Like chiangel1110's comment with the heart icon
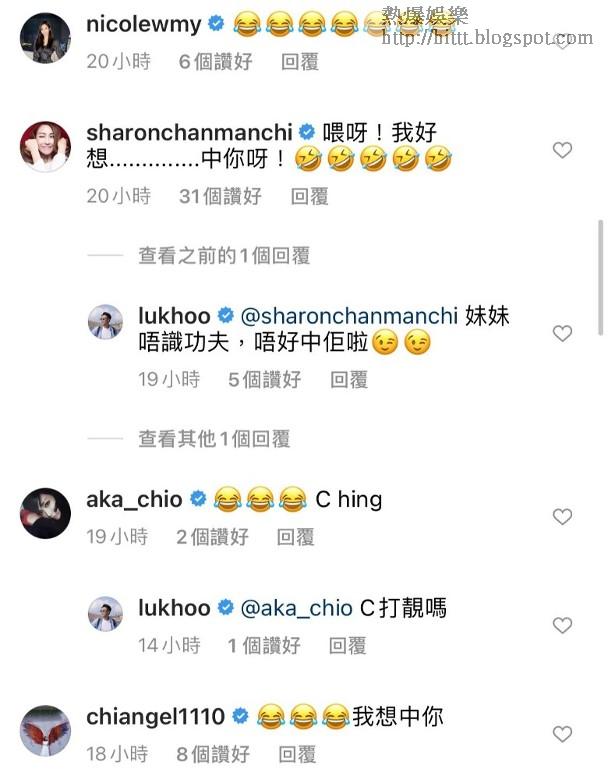Image resolution: width=608 pixels, height=783 pixels. (x=562, y=734)
